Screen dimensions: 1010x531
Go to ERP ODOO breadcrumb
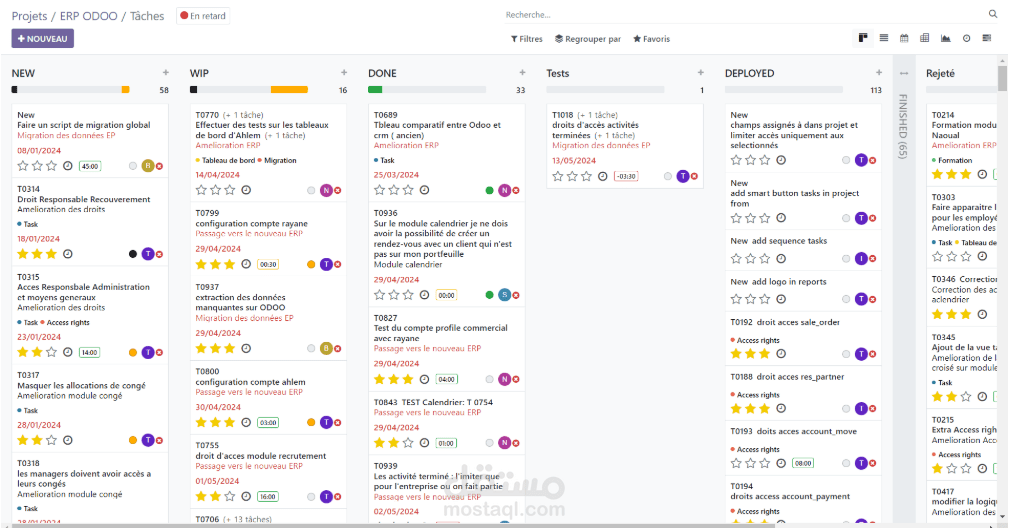tap(89, 15)
